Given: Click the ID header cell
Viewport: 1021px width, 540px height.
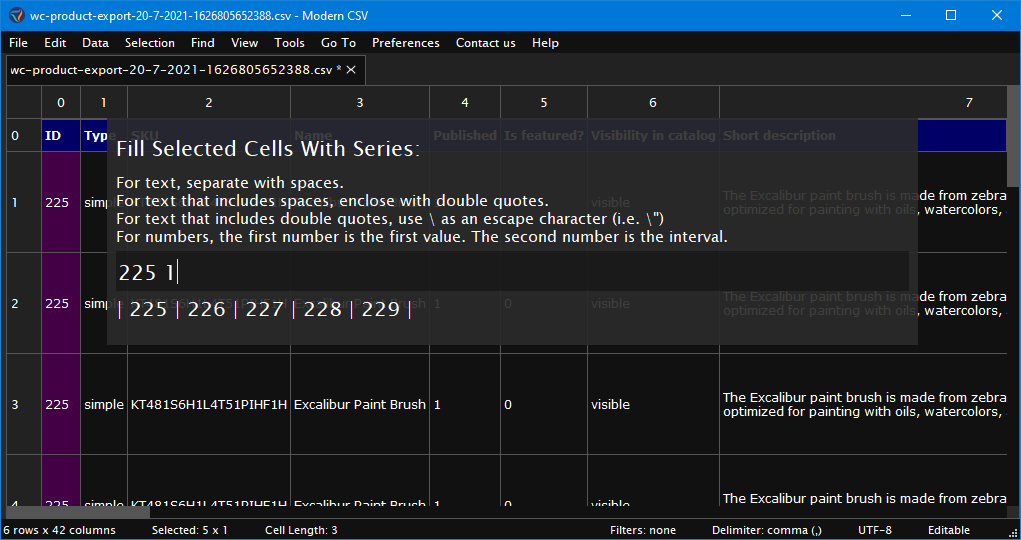Looking at the screenshot, I should tap(61, 135).
